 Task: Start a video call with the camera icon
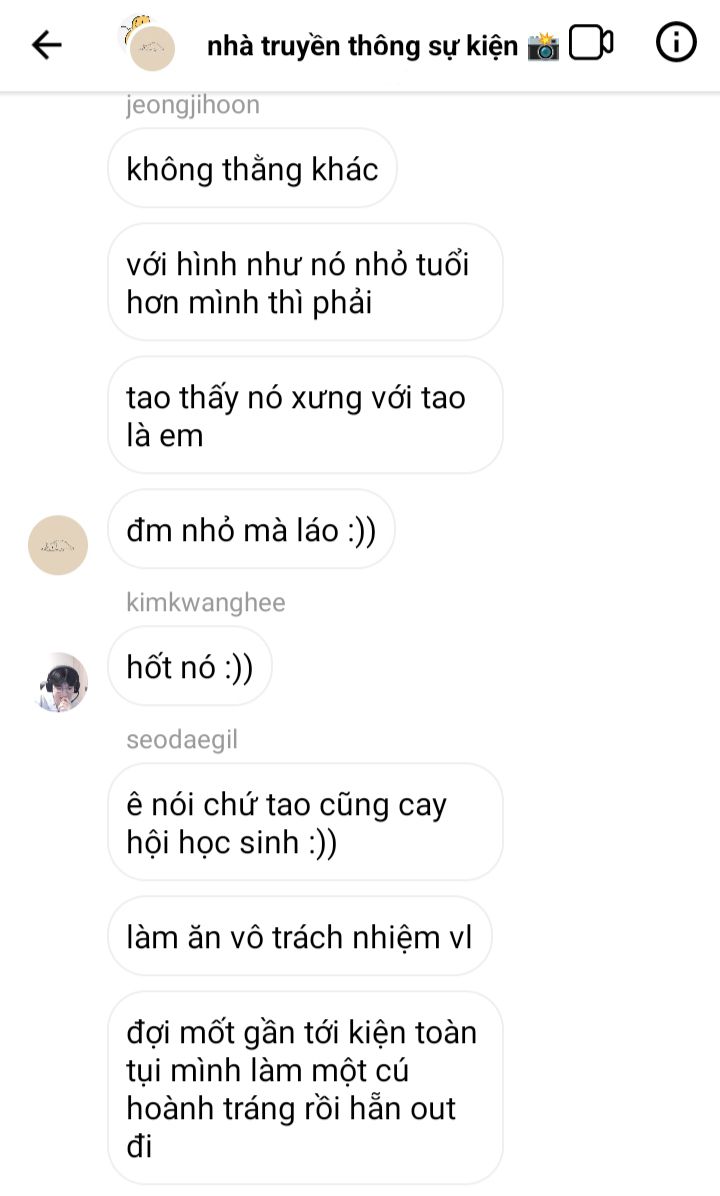click(591, 43)
